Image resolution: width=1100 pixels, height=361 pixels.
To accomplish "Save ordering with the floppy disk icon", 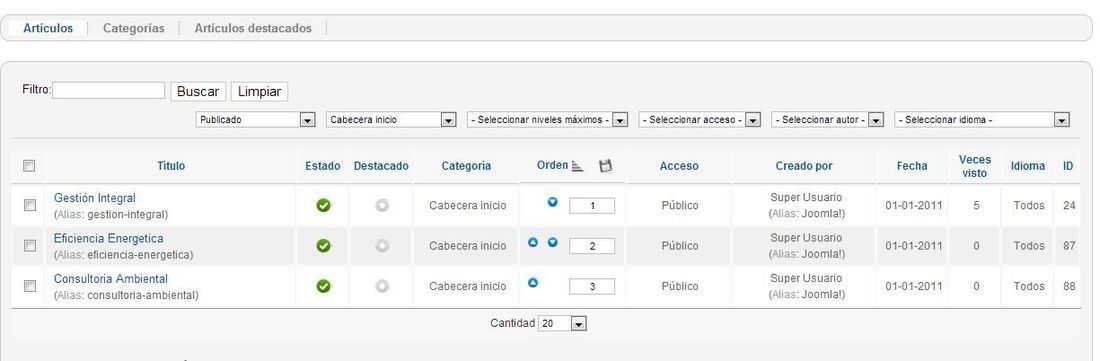I will (605, 166).
